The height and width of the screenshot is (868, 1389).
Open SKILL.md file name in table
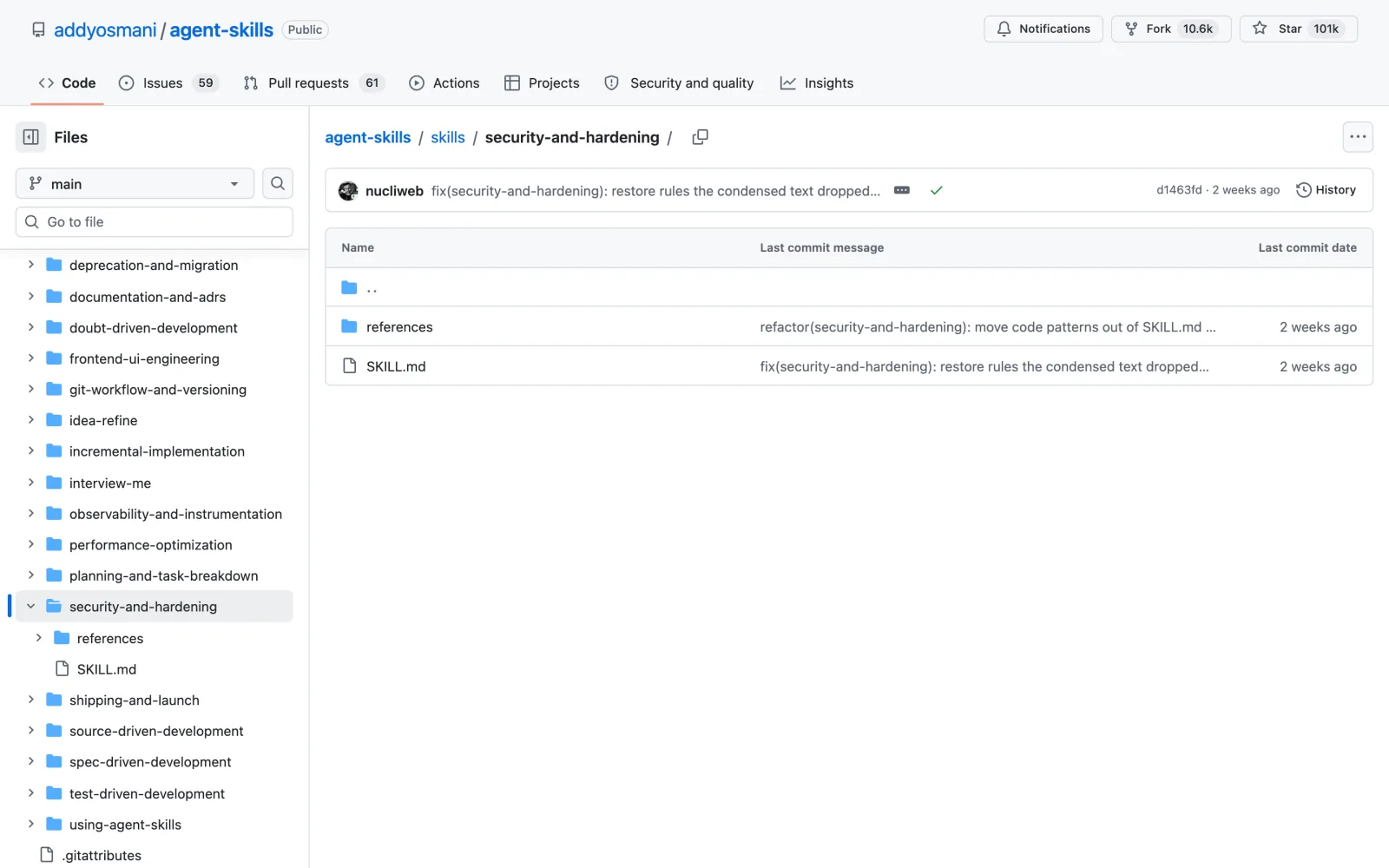coord(396,366)
